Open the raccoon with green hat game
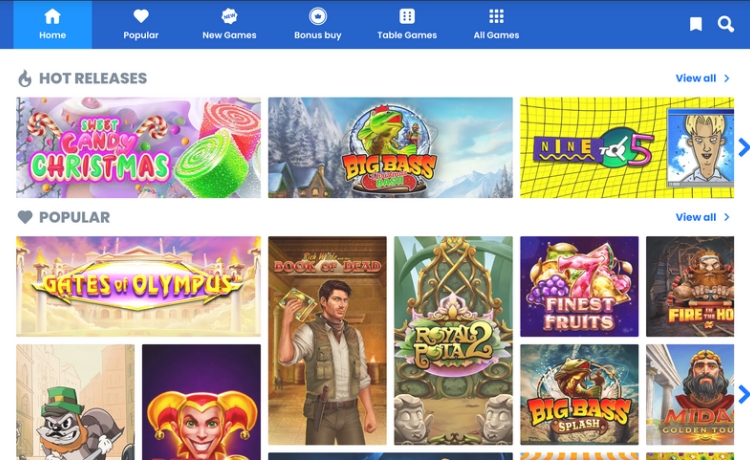Screen dimensions: 750x460 click(x=76, y=402)
